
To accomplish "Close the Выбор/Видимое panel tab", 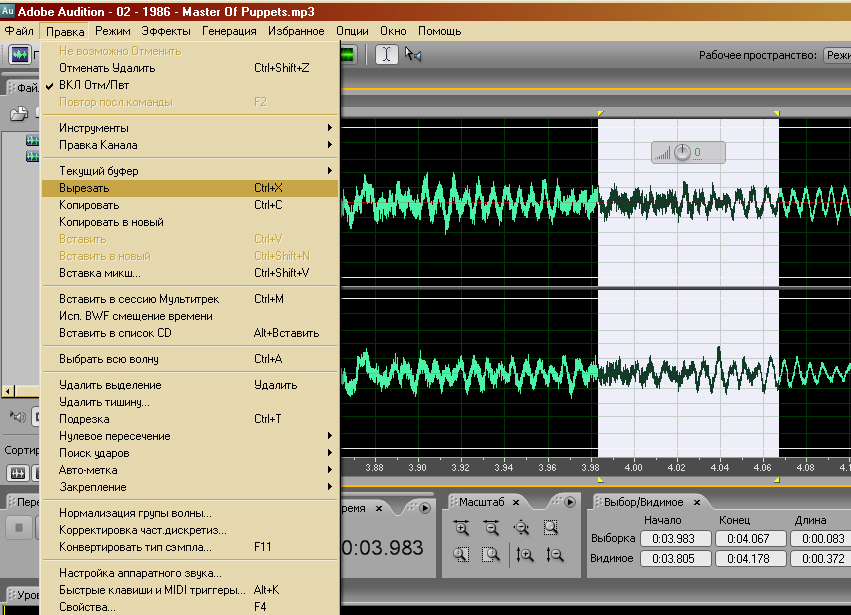I will [x=697, y=503].
